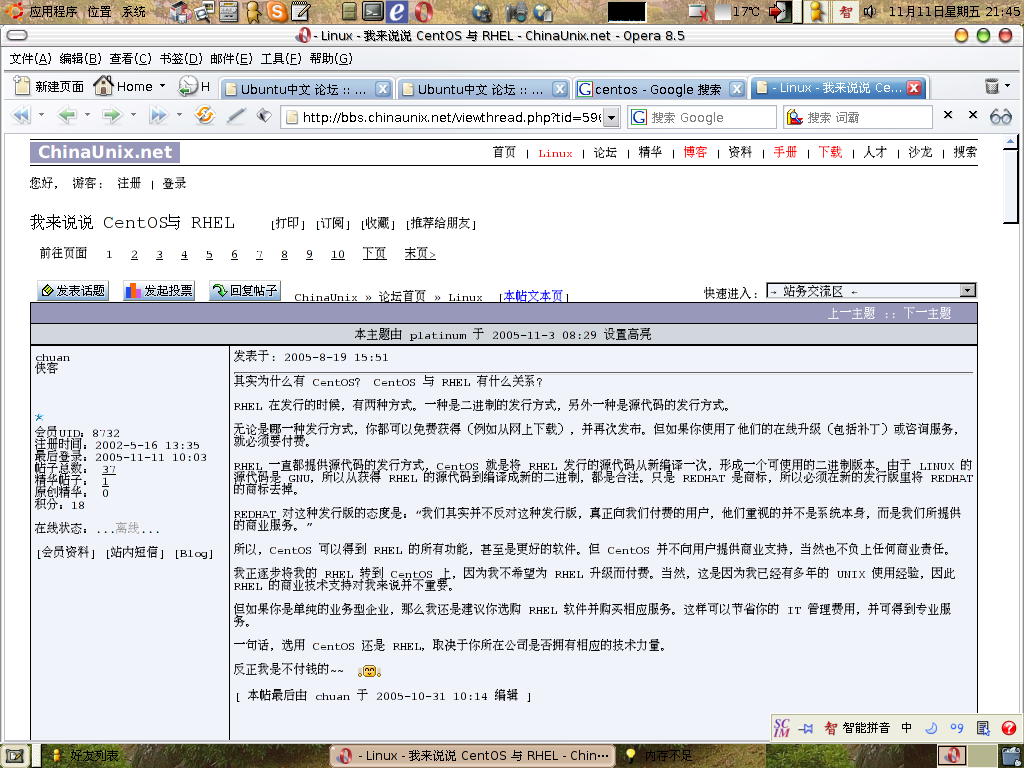The height and width of the screenshot is (768, 1024).
Task: Click the New Page document icon
Action: tap(22, 86)
